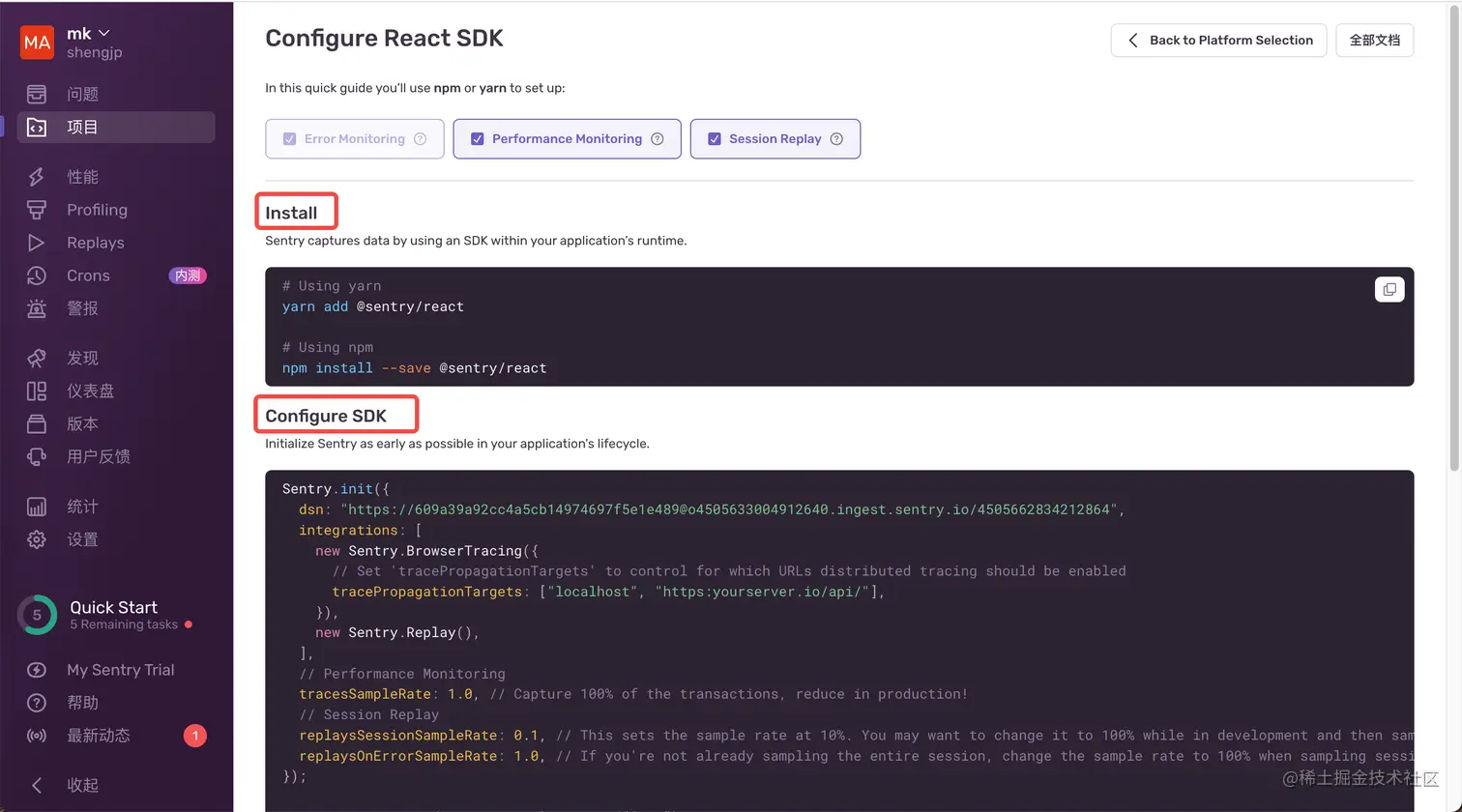Viewport: 1462px width, 812px height.
Task: Toggle the Session Replay checkbox
Action: [x=715, y=139]
